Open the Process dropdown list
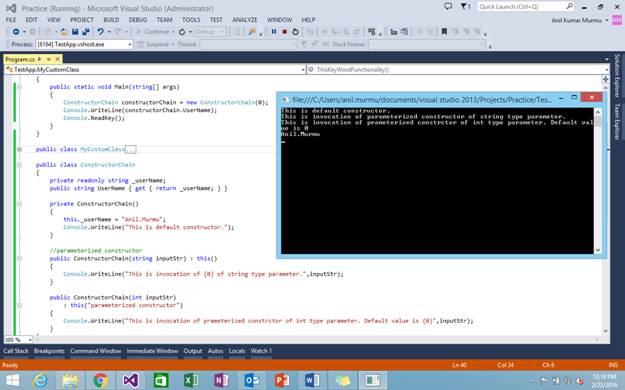The image size is (625, 390). click(x=130, y=44)
